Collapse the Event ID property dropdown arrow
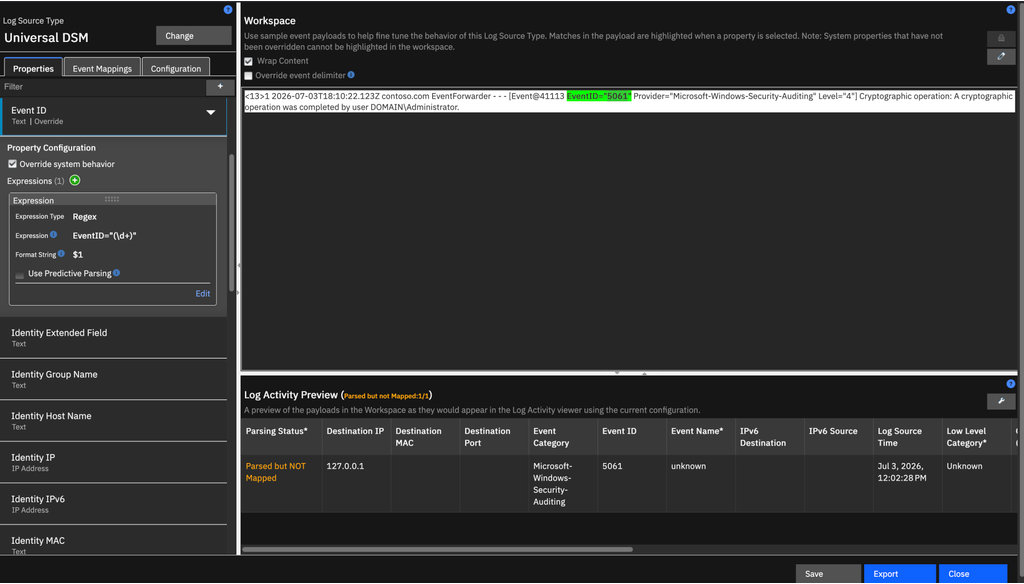 tap(211, 112)
